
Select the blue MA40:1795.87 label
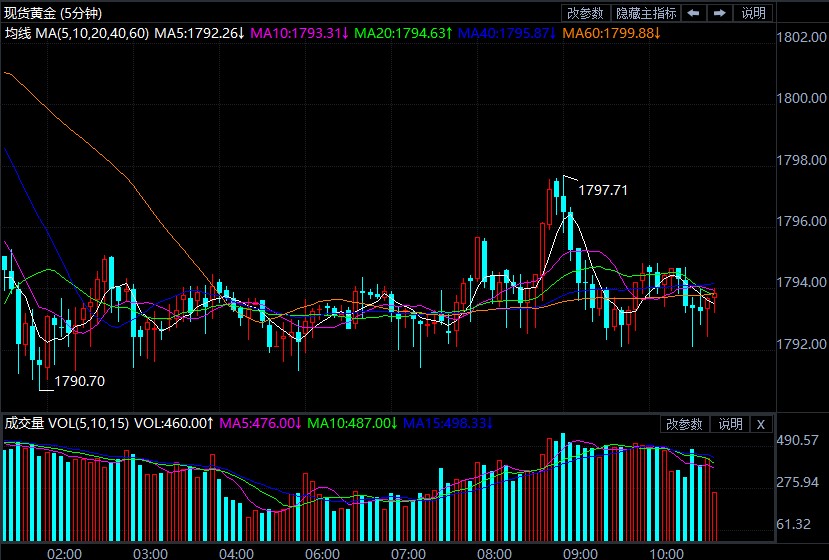point(508,34)
